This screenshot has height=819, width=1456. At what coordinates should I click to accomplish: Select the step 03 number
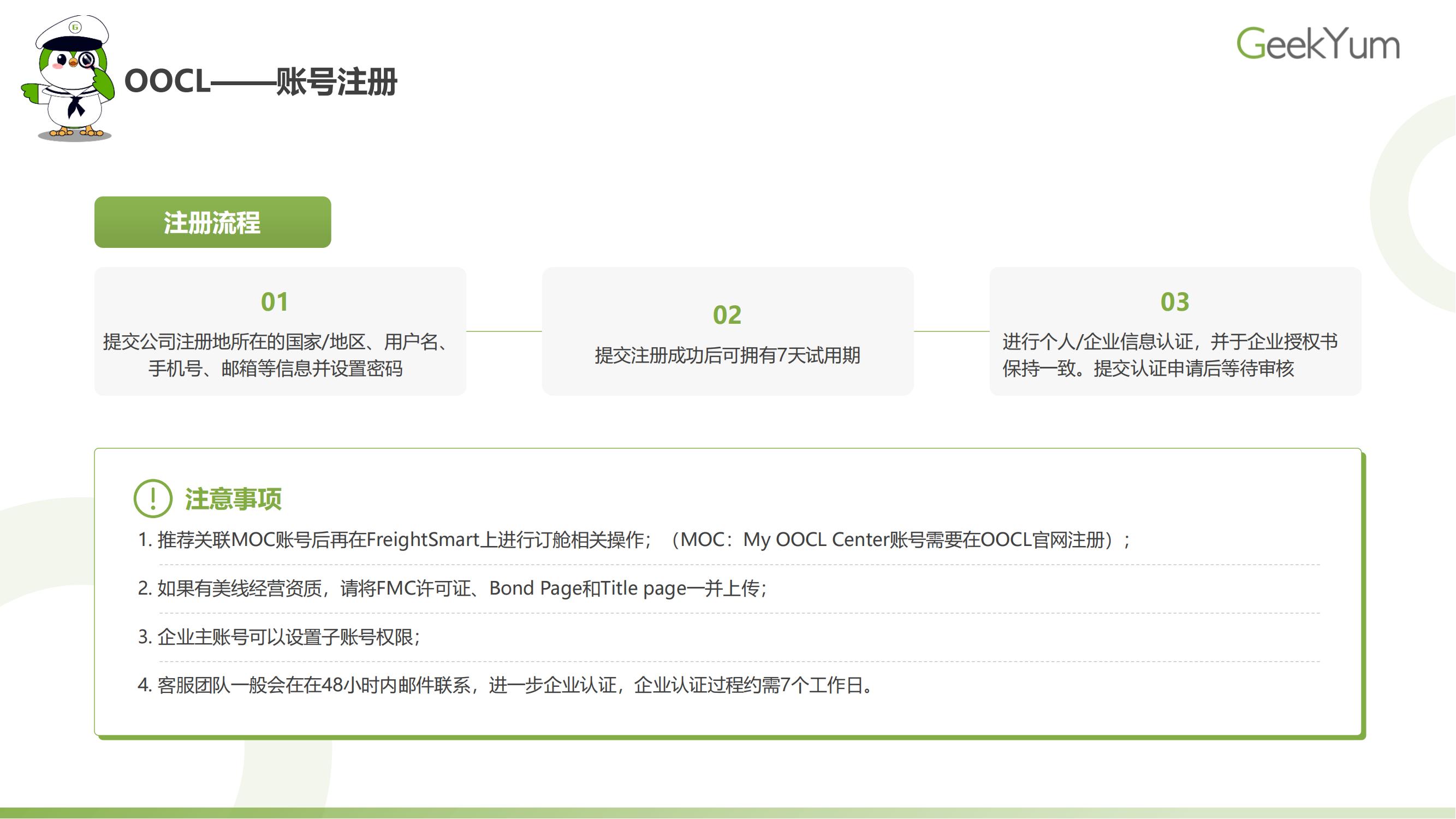point(1174,302)
